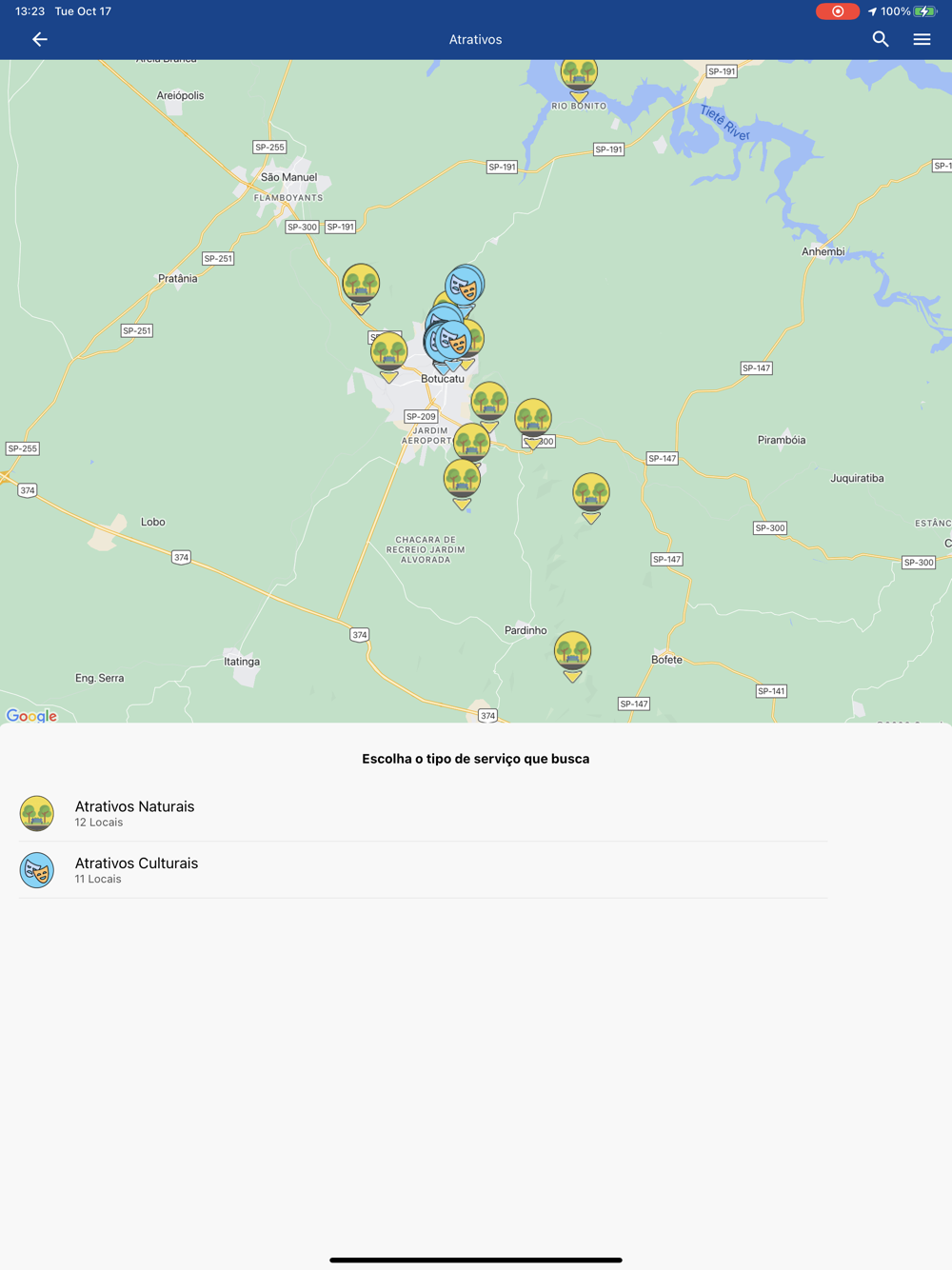Click the São Manuel label on map
The height and width of the screenshot is (1270, 952).
288,177
